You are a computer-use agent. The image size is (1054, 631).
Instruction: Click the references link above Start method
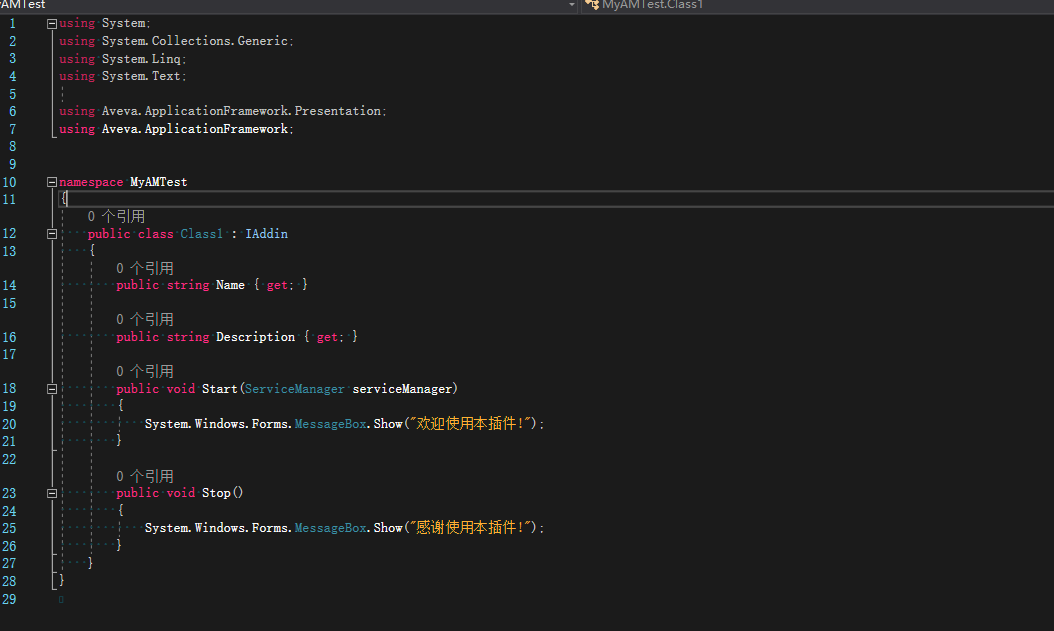tap(145, 372)
